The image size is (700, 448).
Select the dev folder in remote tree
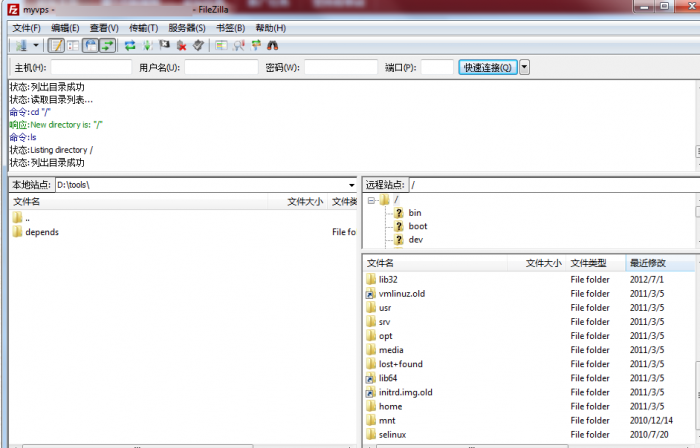[x=416, y=240]
